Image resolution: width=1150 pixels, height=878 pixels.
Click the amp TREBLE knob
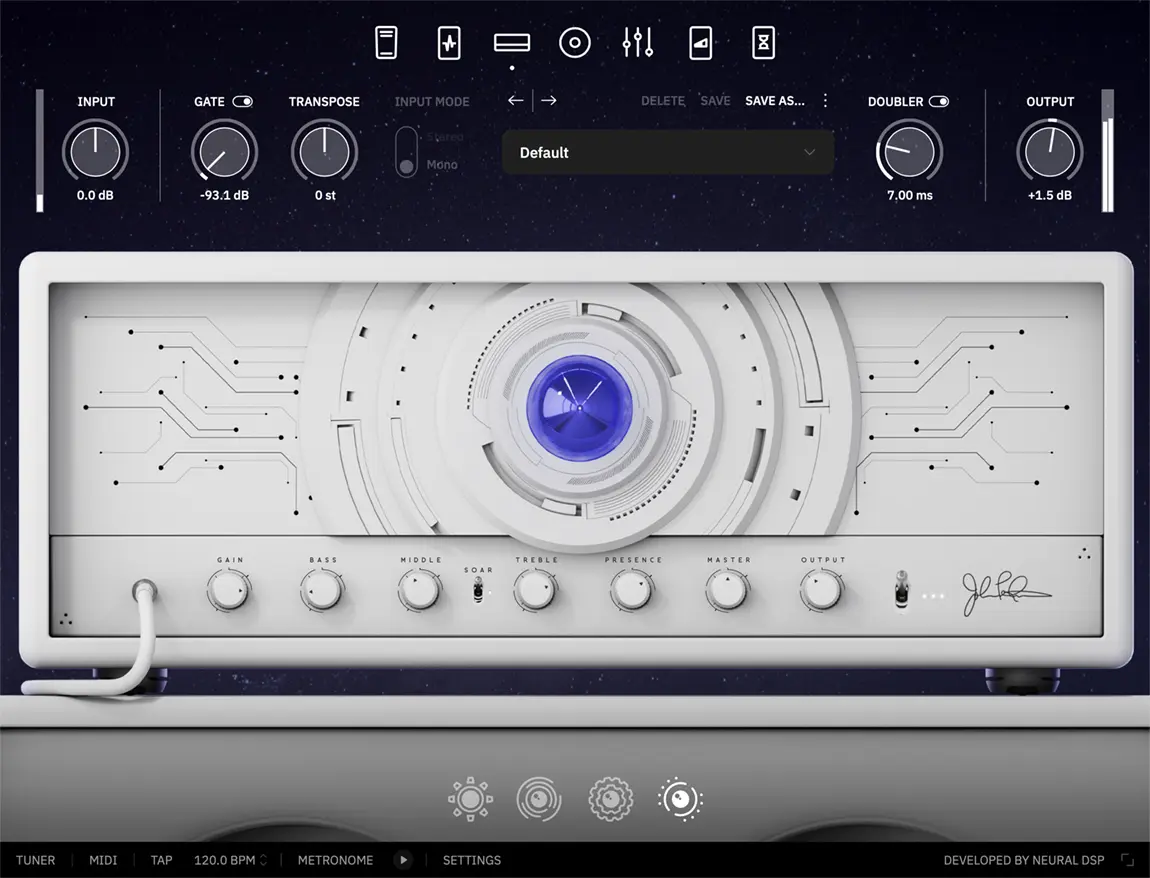click(x=535, y=590)
